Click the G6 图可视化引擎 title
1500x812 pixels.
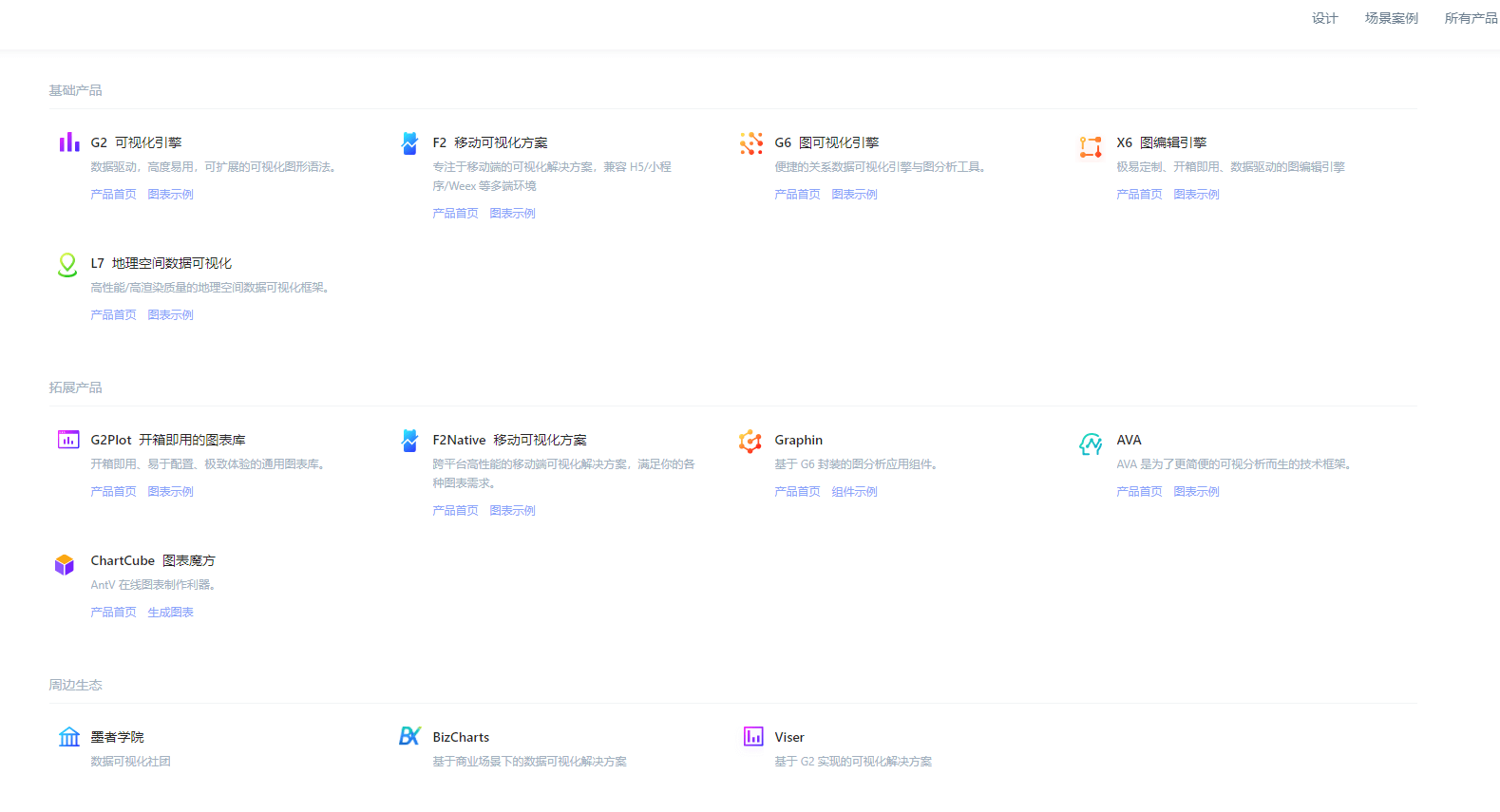(826, 142)
